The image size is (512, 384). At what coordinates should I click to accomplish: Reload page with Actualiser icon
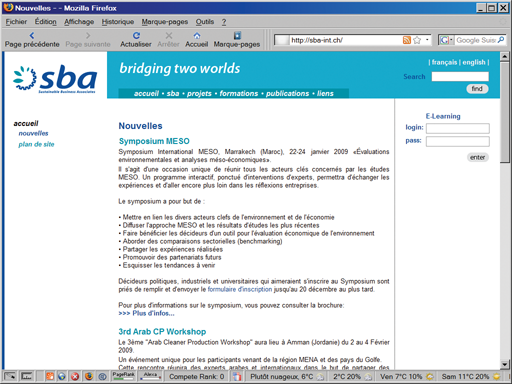136,35
